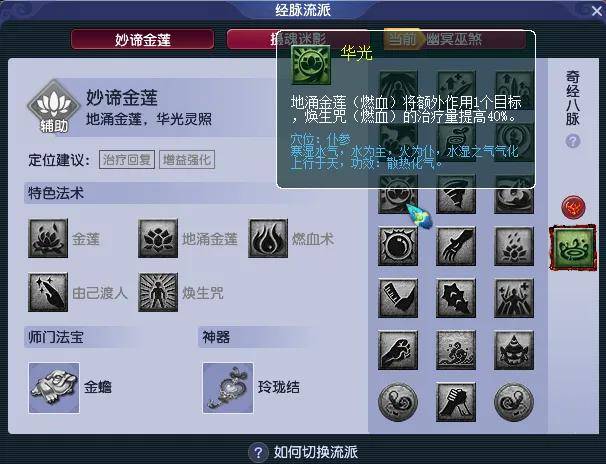The image size is (606, 464).
Task: Select the green lotus 奇经八脉 icon
Action: [x=573, y=248]
